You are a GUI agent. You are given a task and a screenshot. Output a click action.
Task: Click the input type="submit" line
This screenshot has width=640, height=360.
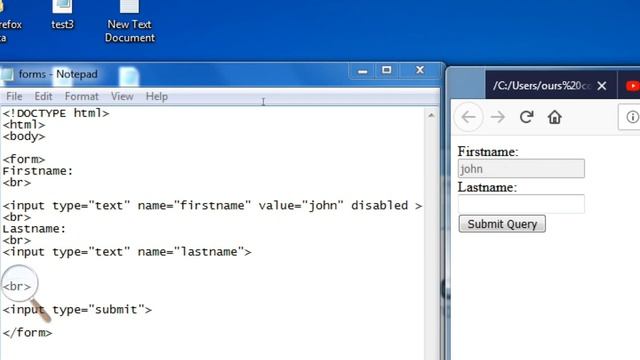click(x=77, y=310)
